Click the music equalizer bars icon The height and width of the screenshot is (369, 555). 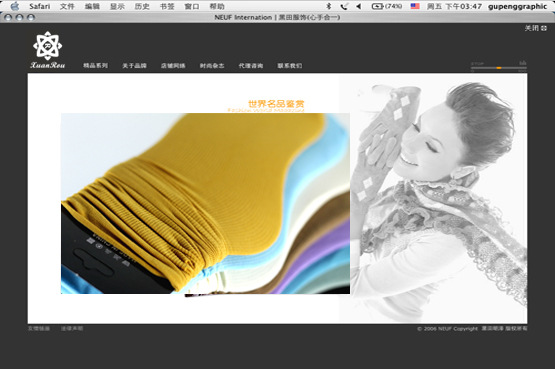pos(523,63)
